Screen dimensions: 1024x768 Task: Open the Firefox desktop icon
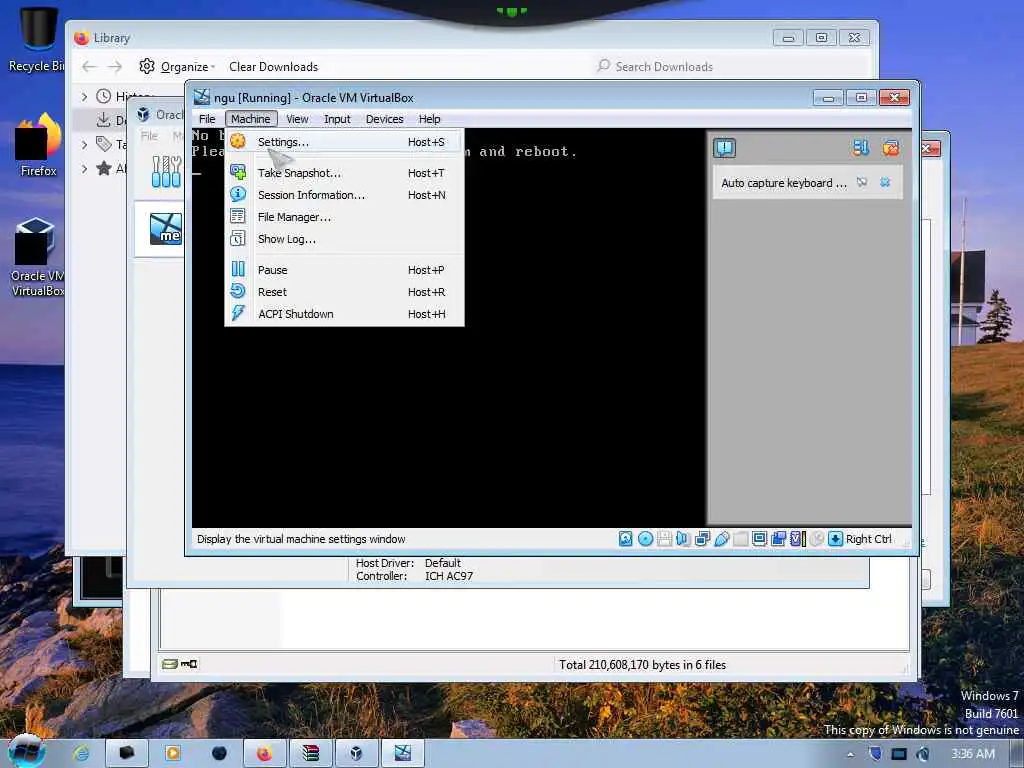point(39,145)
